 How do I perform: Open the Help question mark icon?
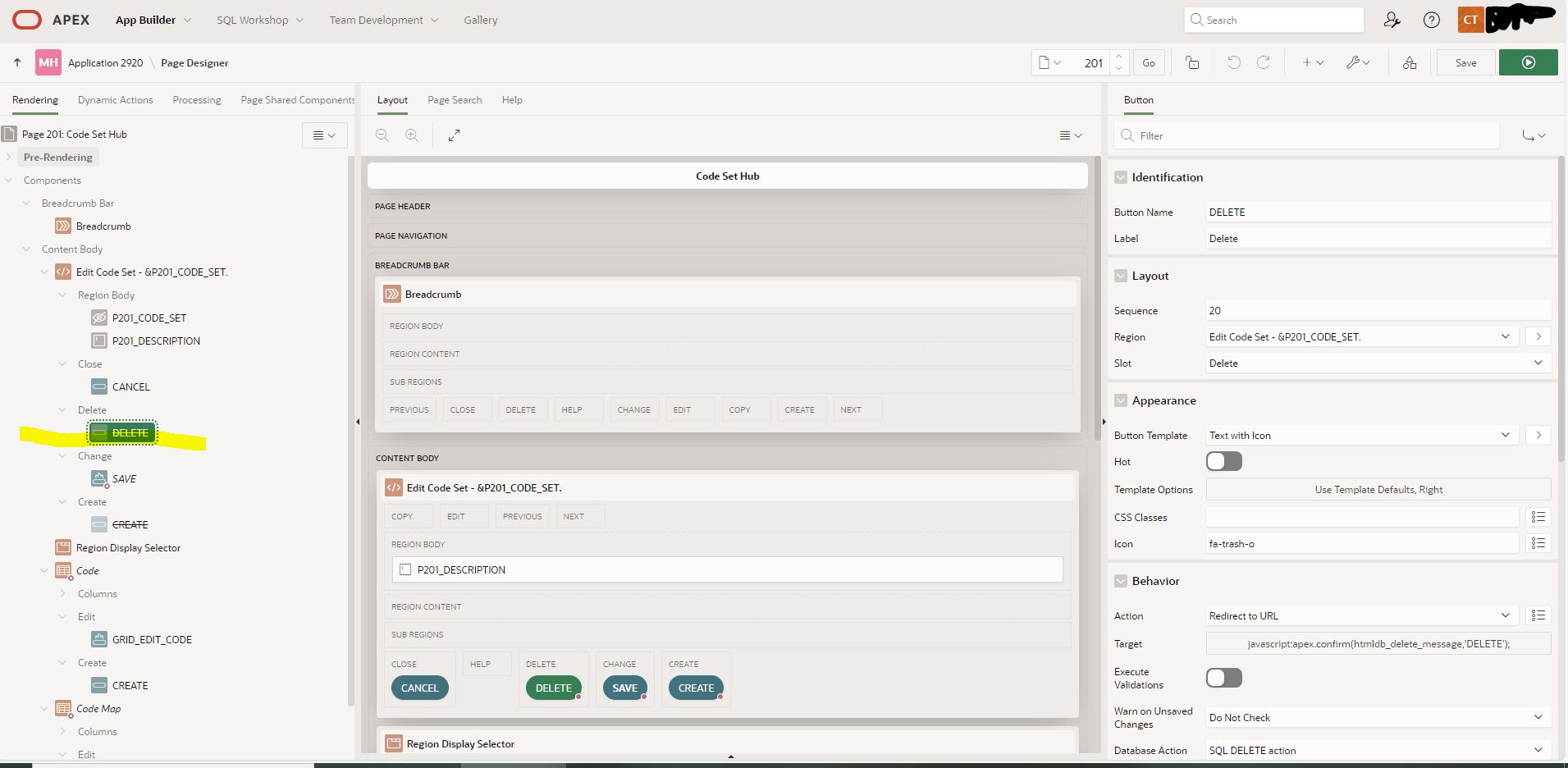click(1431, 20)
